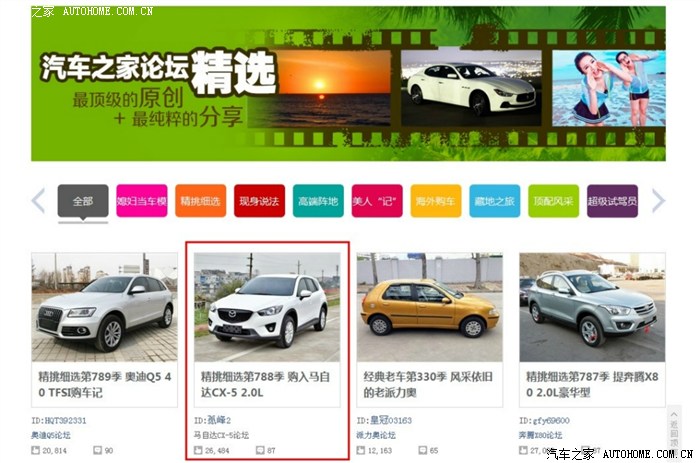
Task: Select the 超级试驾员 purple tab
Action: [x=613, y=201]
